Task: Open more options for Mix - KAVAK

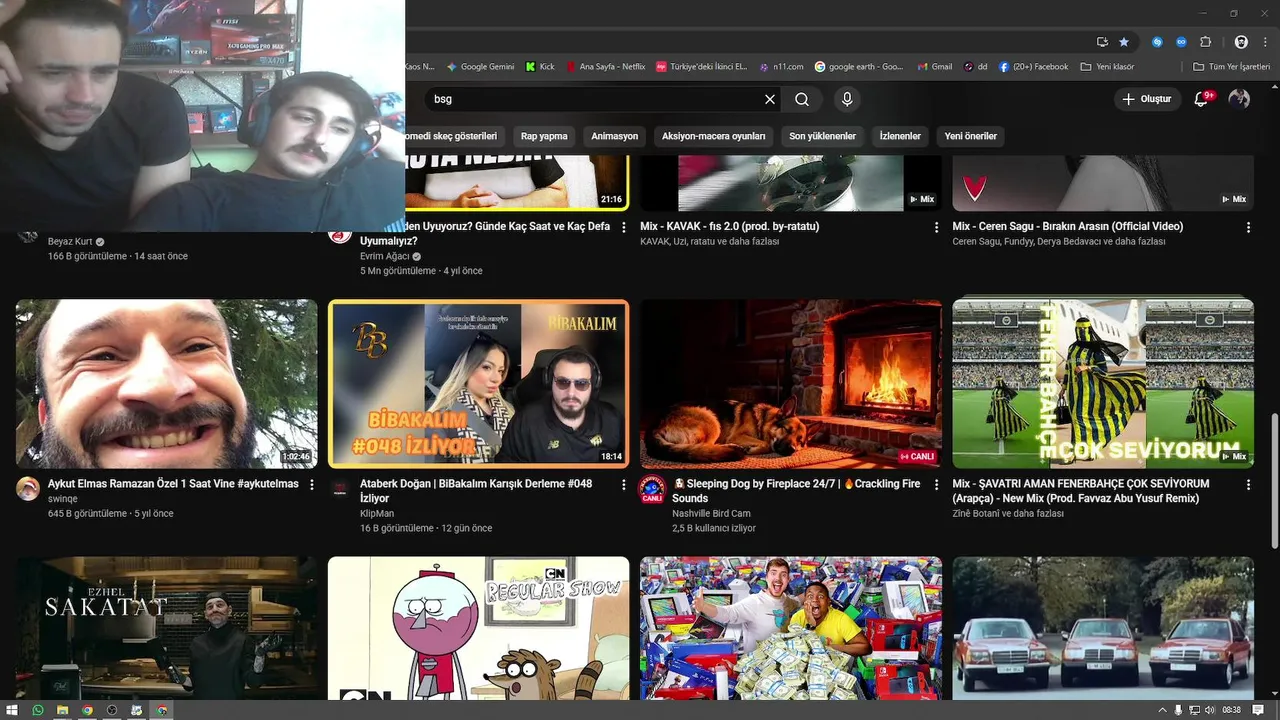Action: coord(936,227)
